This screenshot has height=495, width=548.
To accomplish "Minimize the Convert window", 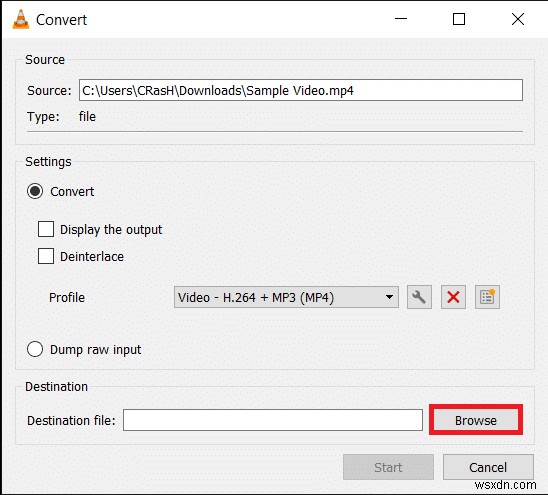I will point(401,19).
